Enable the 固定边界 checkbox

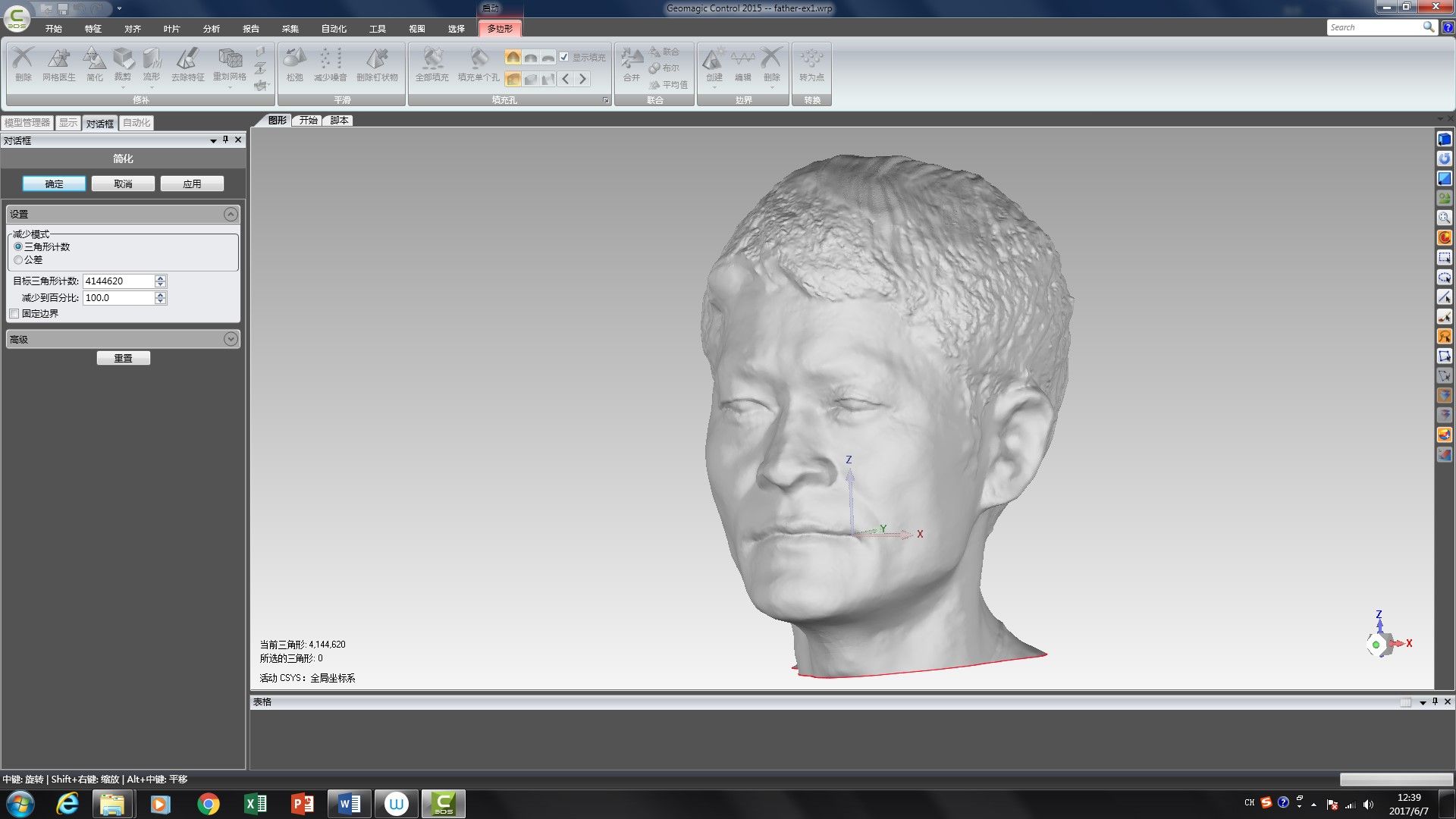[13, 313]
